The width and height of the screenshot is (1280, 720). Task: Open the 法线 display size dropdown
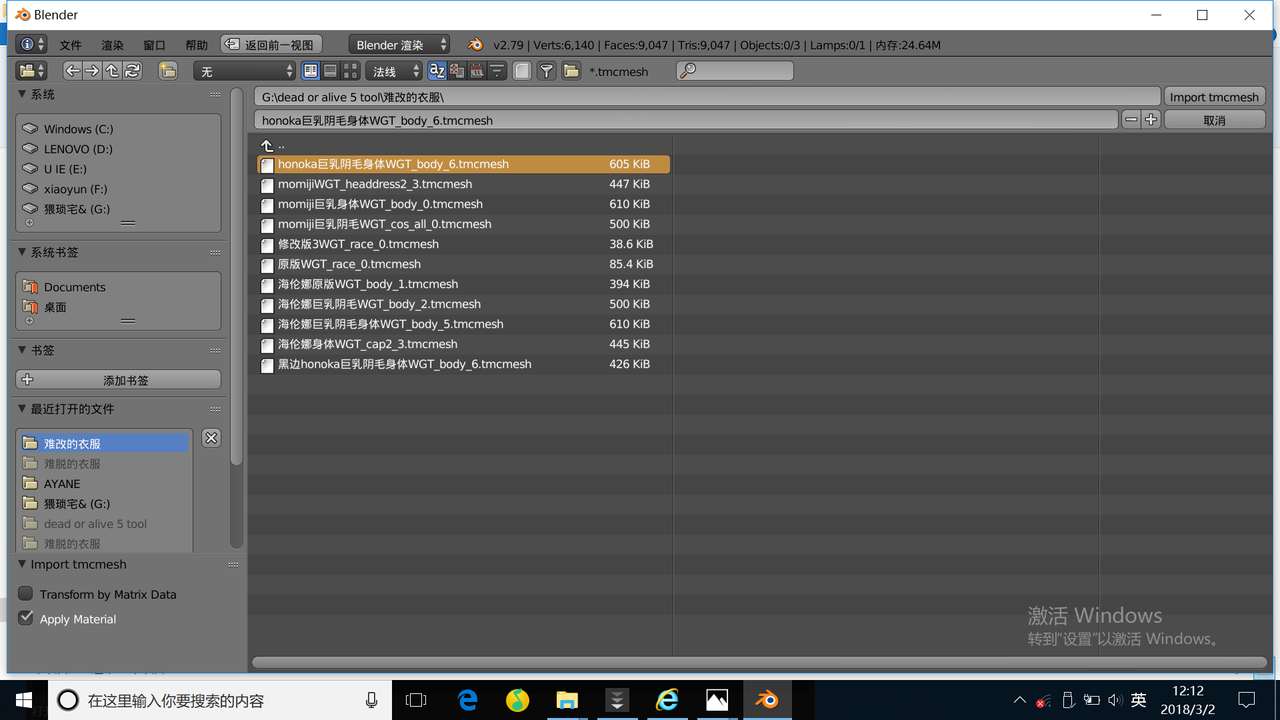point(394,71)
